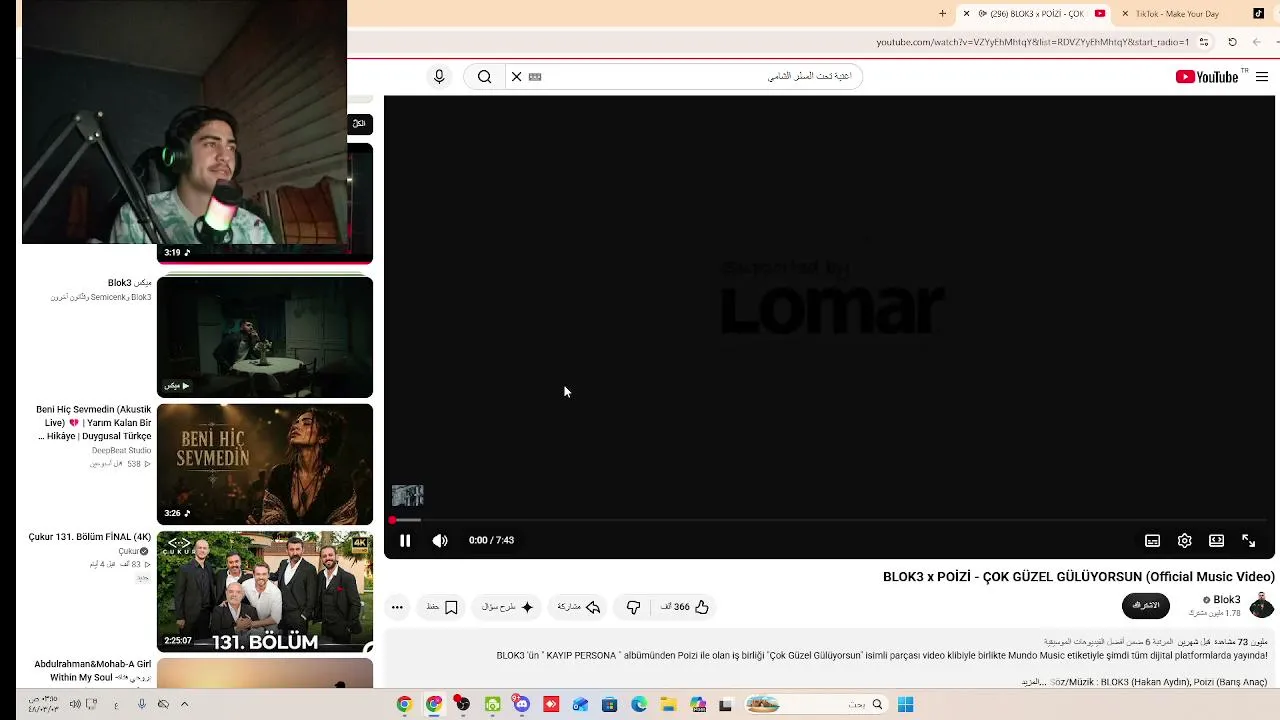Open the video player settings gear
The height and width of the screenshot is (720, 1280).
[x=1184, y=540]
